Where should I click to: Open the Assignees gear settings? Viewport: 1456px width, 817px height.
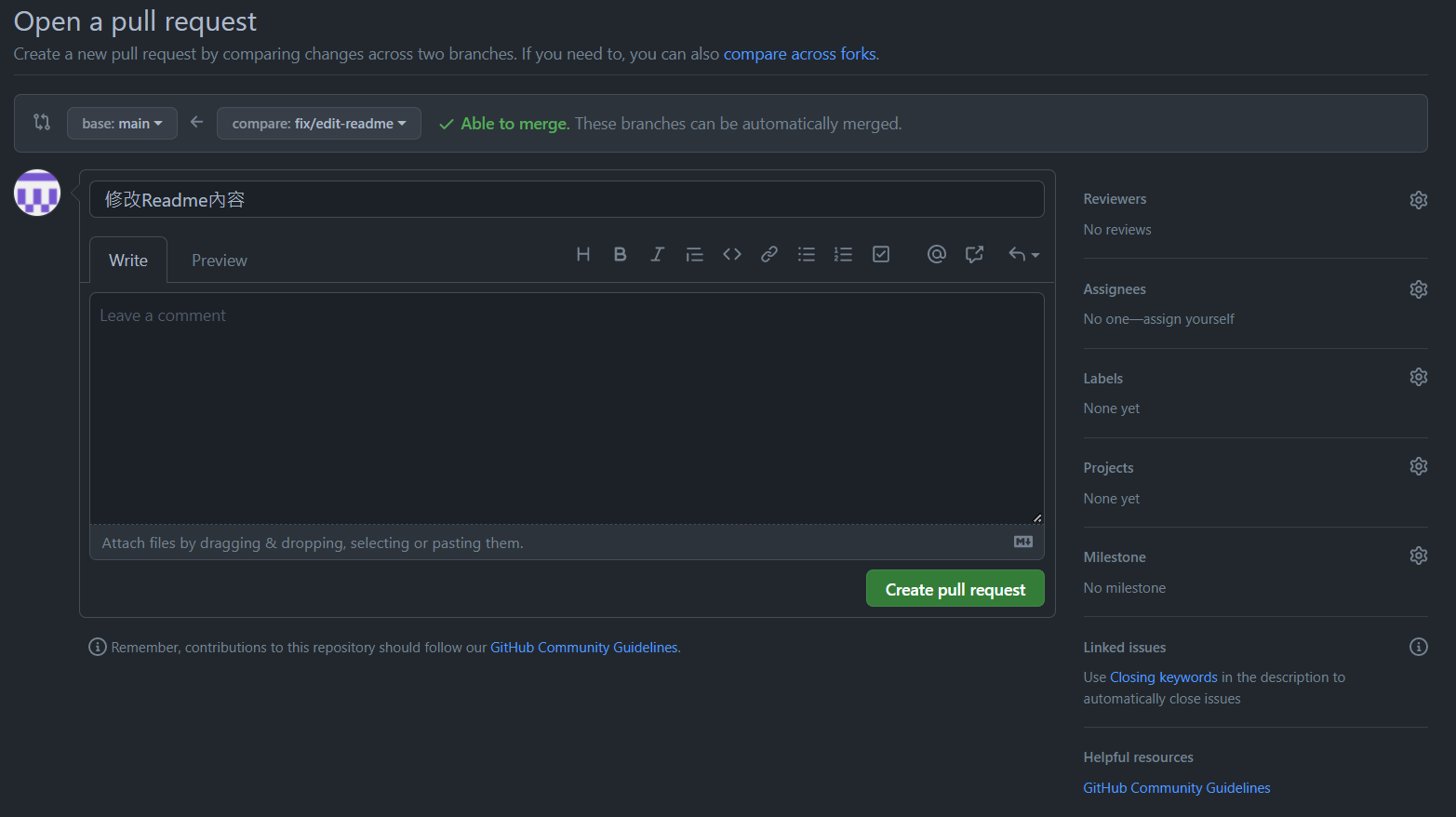coord(1418,289)
